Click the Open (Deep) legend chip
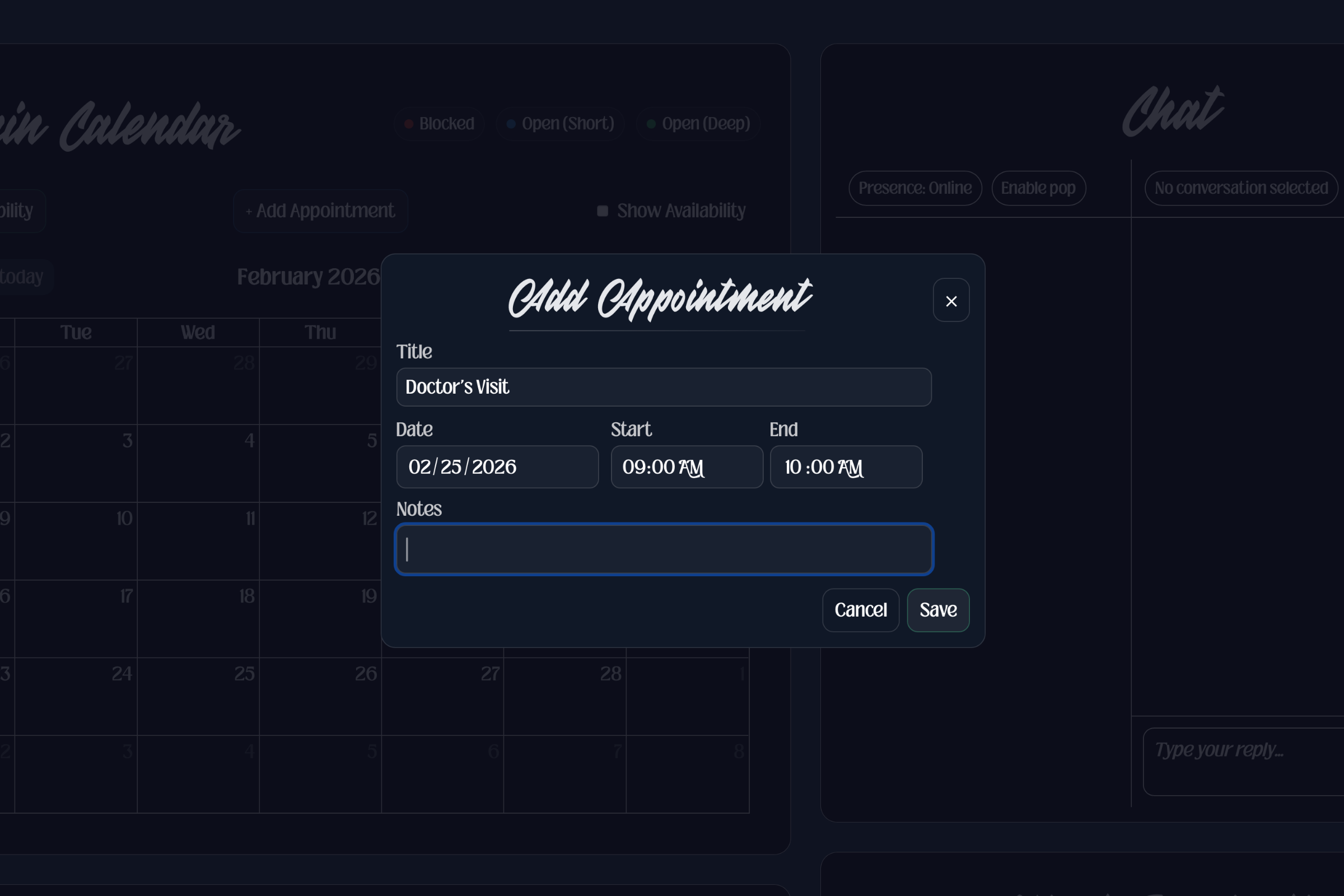This screenshot has width=1344, height=896. pyautogui.click(x=698, y=123)
